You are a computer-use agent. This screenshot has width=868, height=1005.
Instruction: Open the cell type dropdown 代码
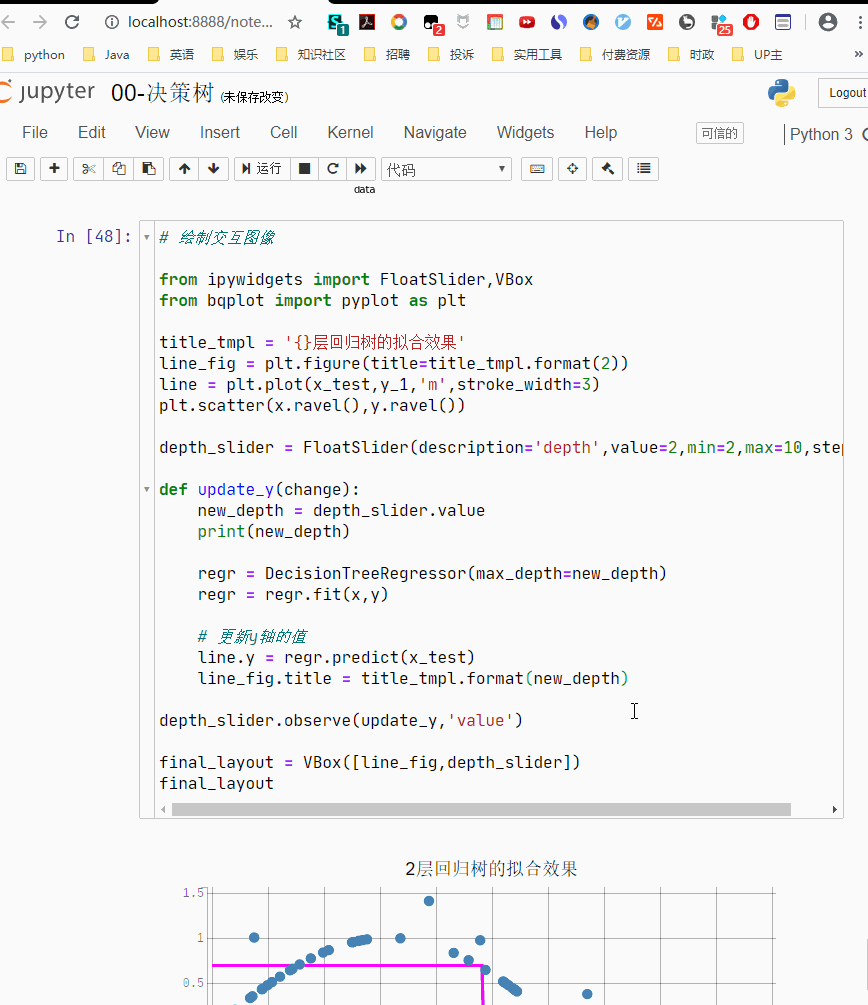[446, 169]
